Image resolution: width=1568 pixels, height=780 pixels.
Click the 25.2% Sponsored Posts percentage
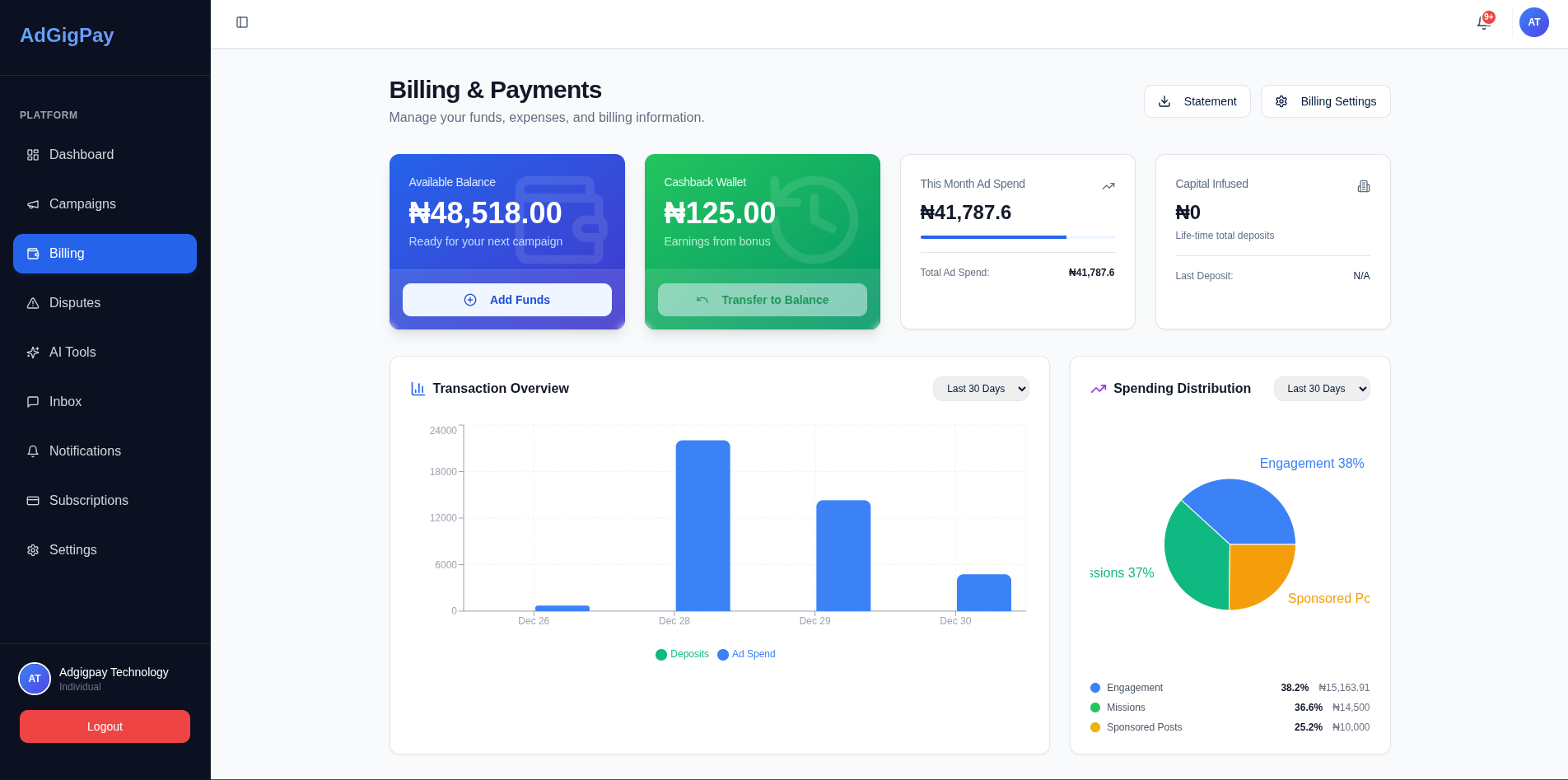pos(1308,727)
